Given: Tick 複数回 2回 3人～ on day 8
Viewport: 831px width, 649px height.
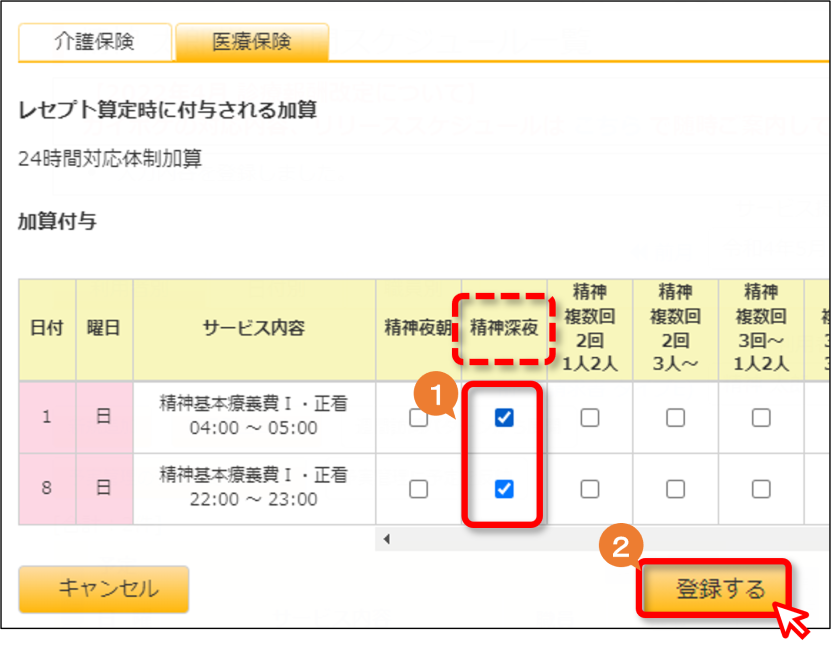Looking at the screenshot, I should coord(675,488).
